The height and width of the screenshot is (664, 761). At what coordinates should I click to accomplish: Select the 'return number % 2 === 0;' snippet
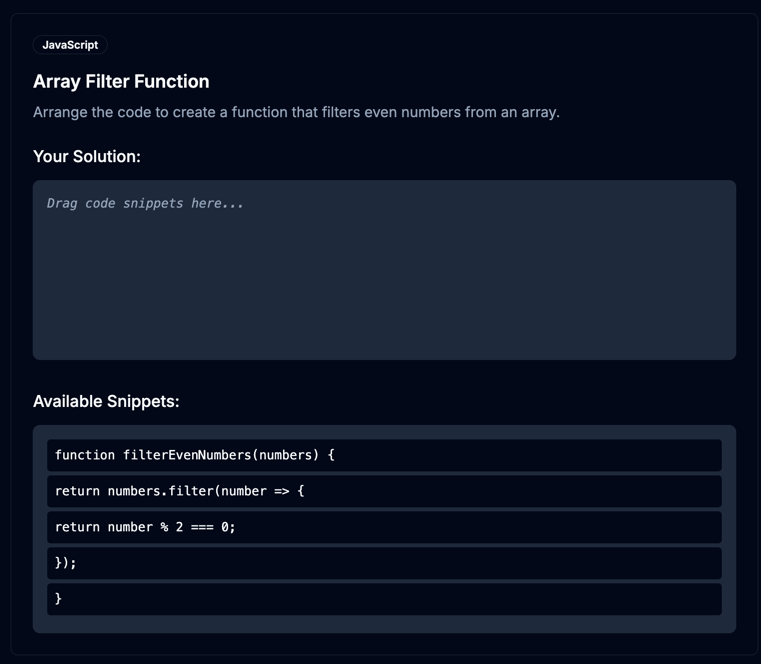coord(384,527)
